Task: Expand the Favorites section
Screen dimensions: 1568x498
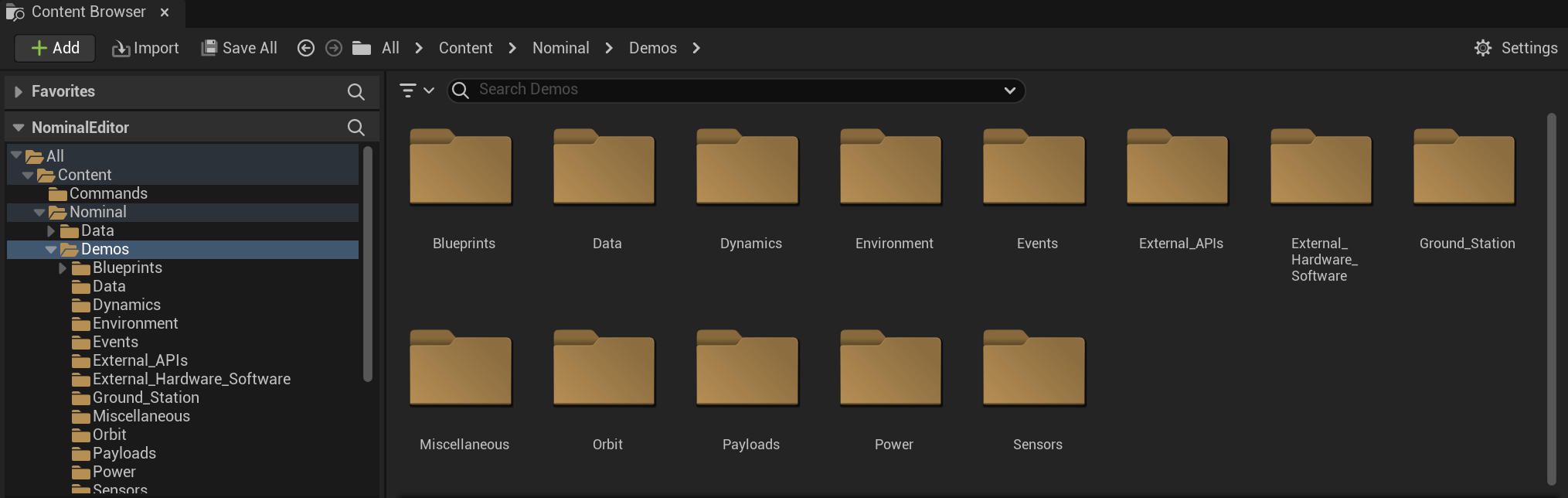Action: pyautogui.click(x=19, y=92)
